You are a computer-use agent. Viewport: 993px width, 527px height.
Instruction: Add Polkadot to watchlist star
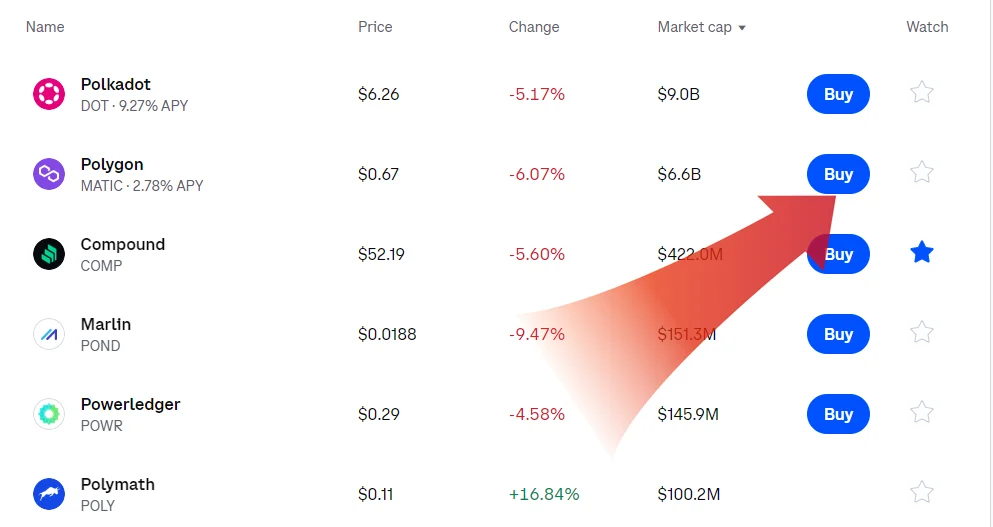(922, 93)
